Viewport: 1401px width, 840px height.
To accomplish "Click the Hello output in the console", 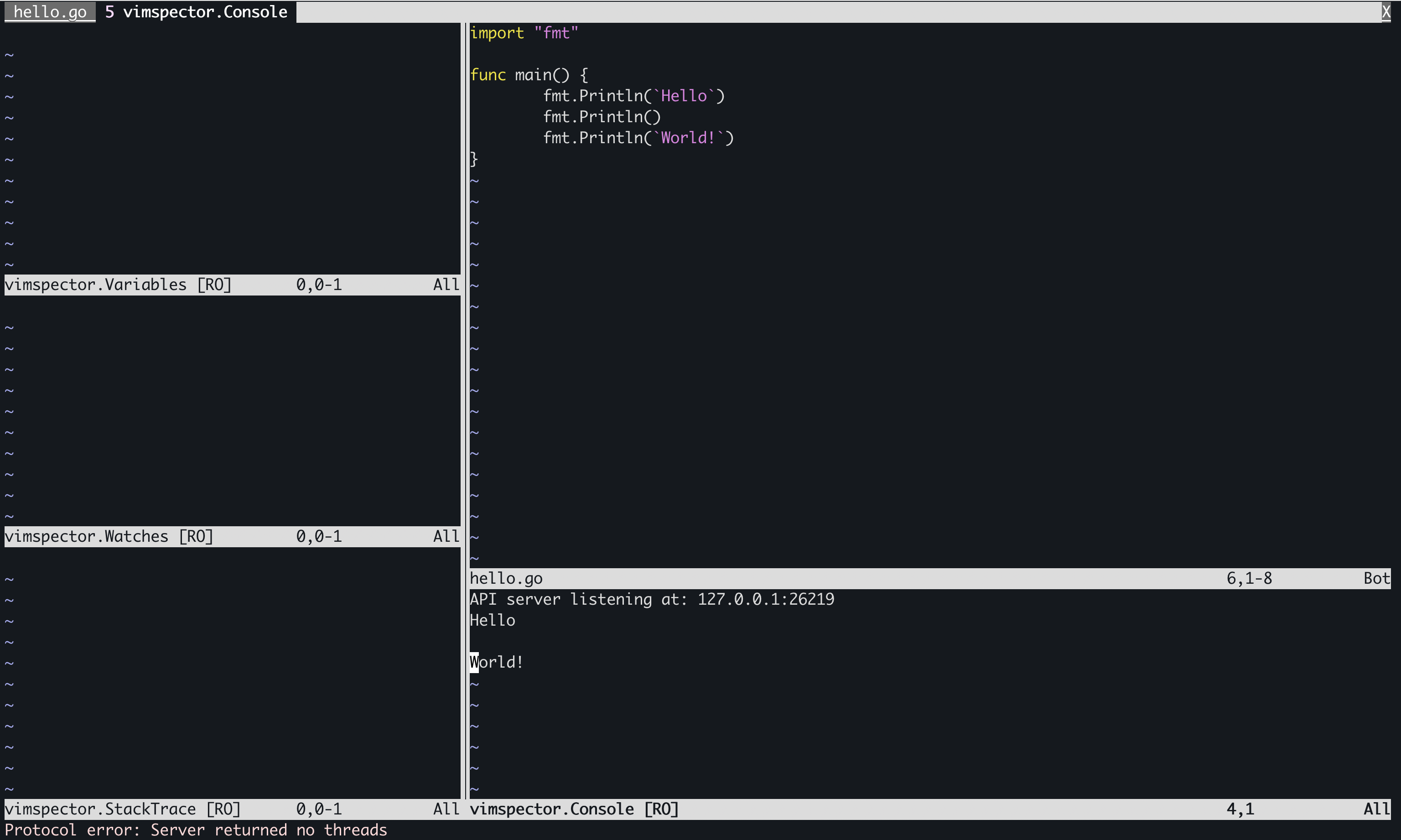I will (492, 620).
